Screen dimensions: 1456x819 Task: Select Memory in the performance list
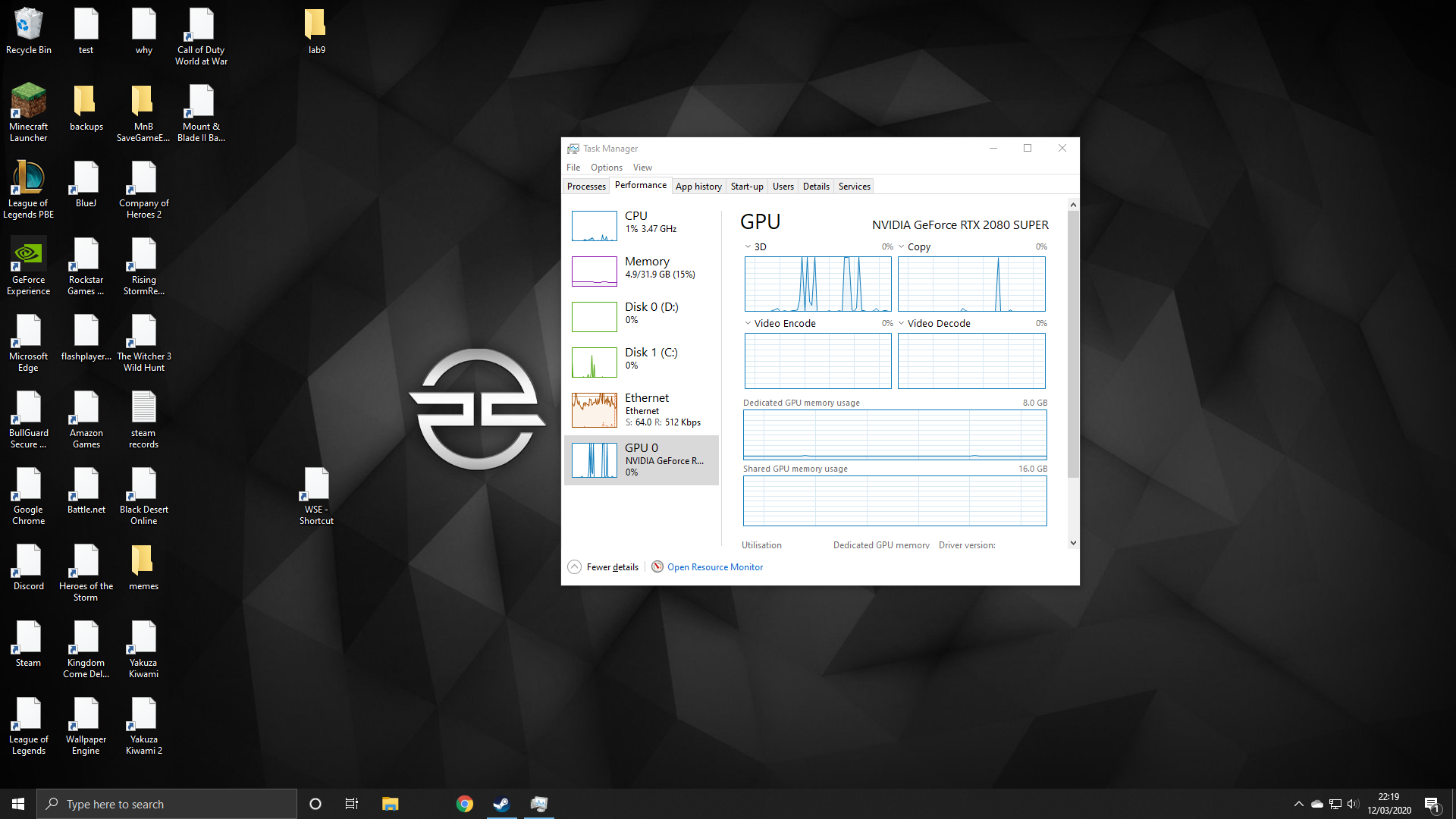tap(642, 271)
